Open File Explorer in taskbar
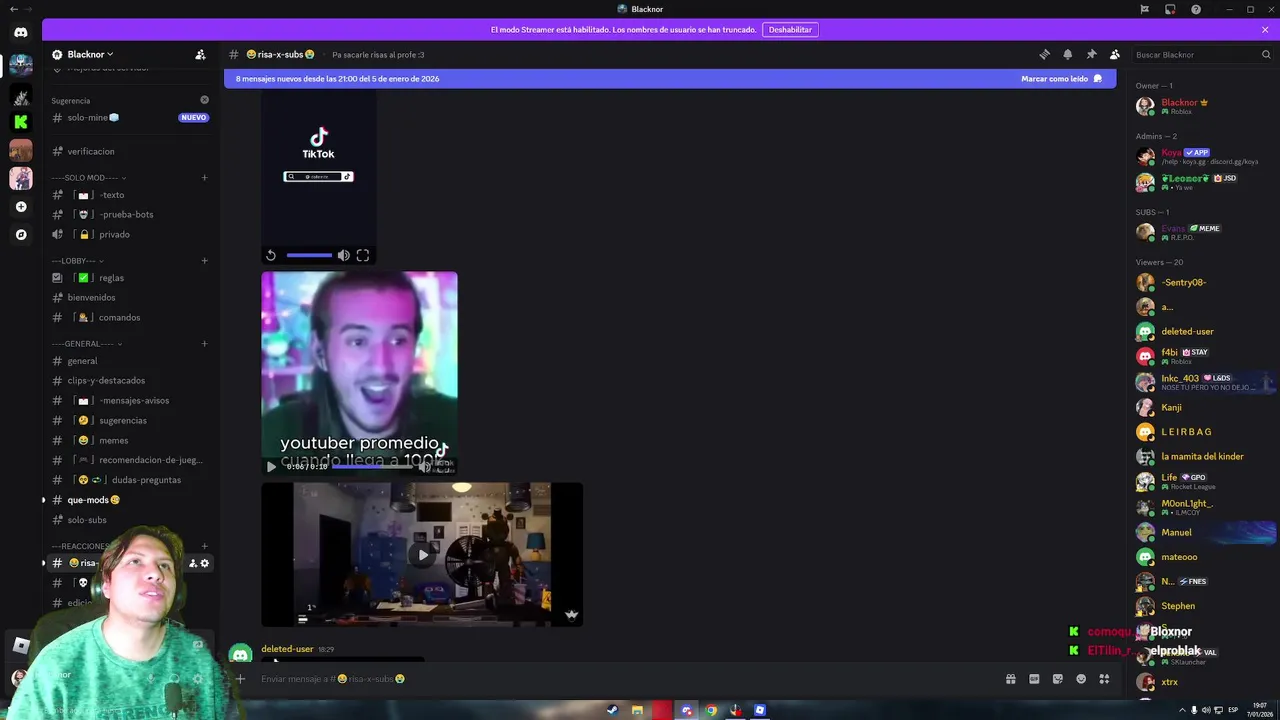The image size is (1280, 720). pos(637,710)
